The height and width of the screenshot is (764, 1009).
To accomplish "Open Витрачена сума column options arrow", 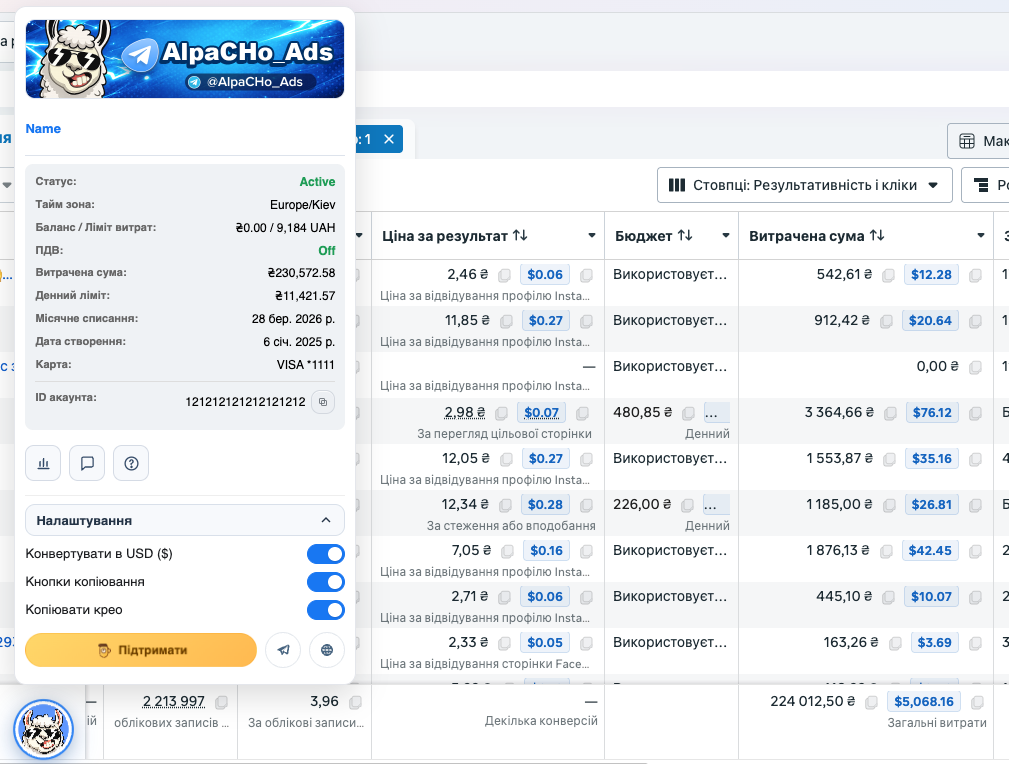I will click(x=981, y=236).
